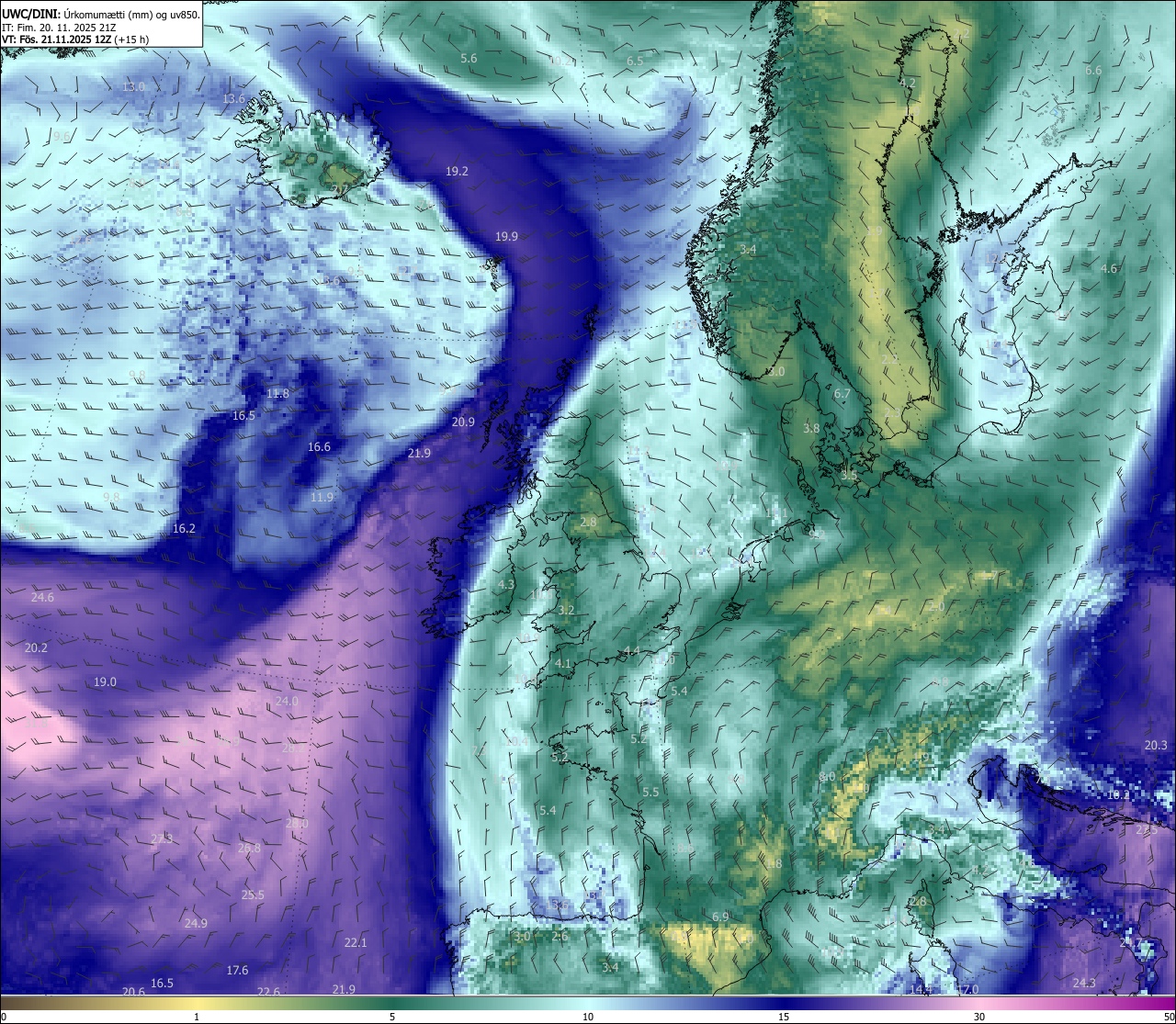Screen dimensions: 1176x1024
Task: Click the 20.2 value label
Action: (x=36, y=648)
